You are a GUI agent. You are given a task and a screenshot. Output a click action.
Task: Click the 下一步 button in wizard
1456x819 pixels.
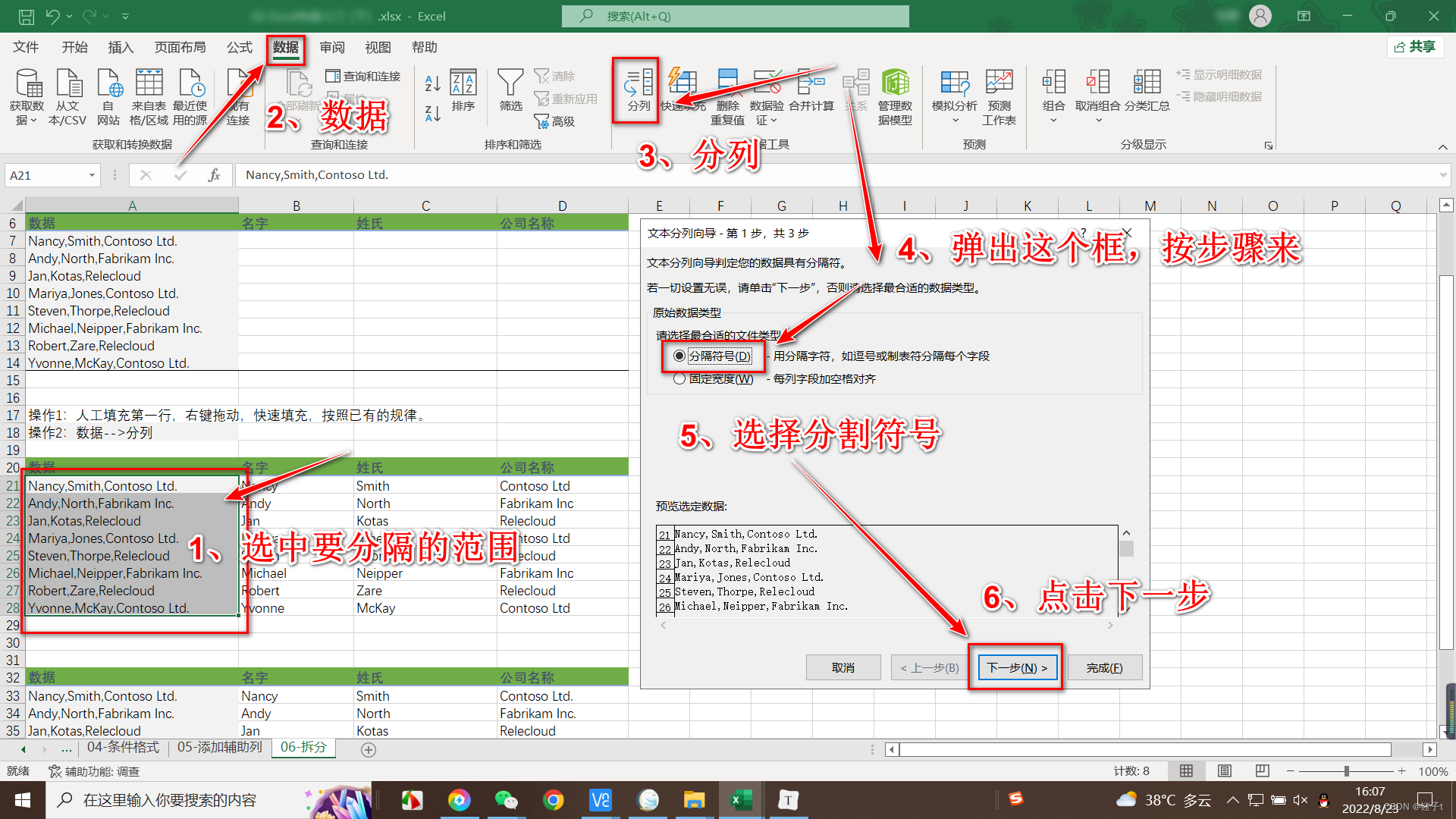pos(1016,667)
